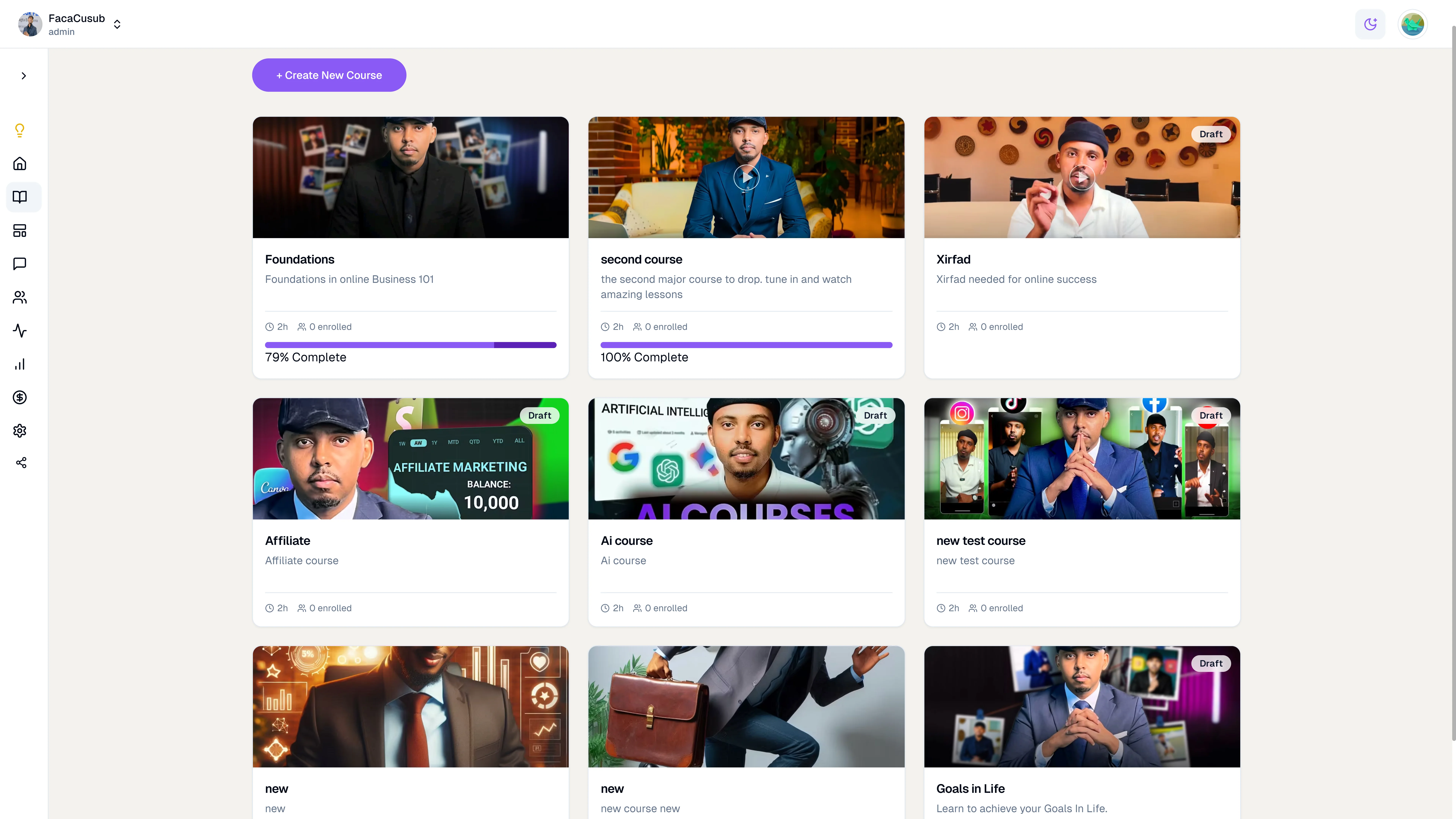Click the Draft badge on Goals in Life
Screen dimensions: 1456x819
click(1211, 664)
